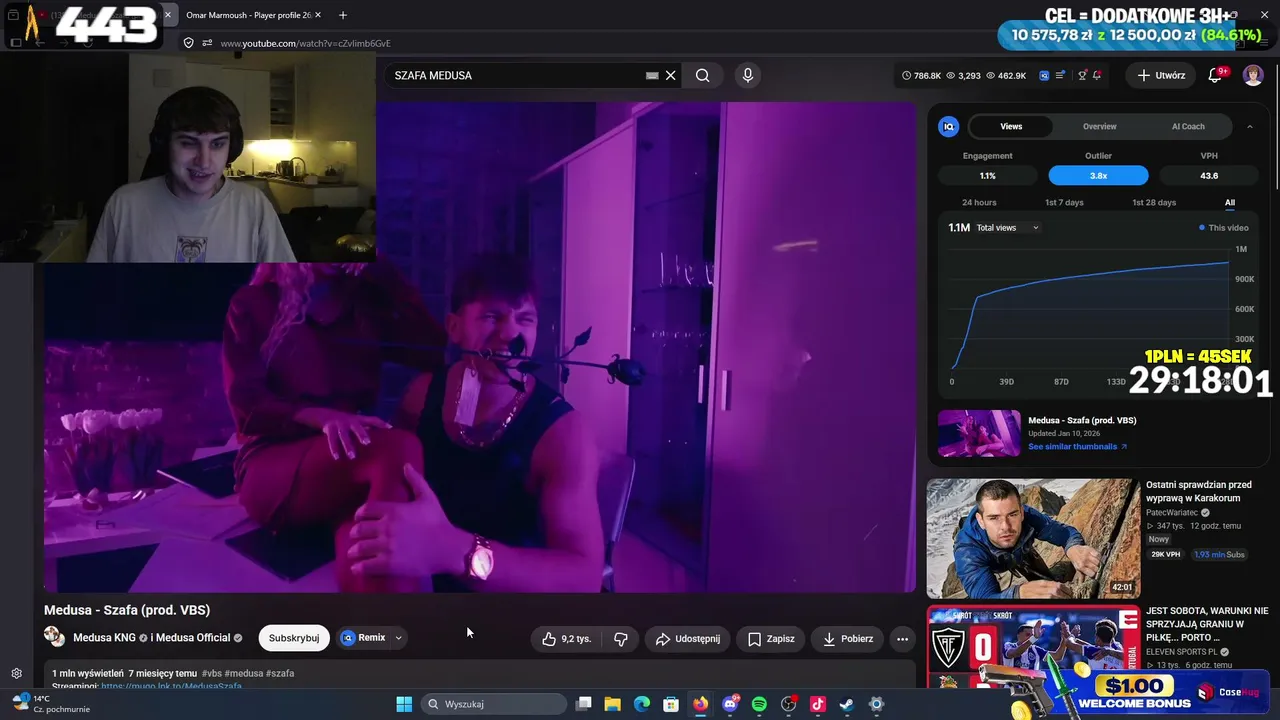
Task: Open the account avatar menu
Action: click(x=1253, y=75)
